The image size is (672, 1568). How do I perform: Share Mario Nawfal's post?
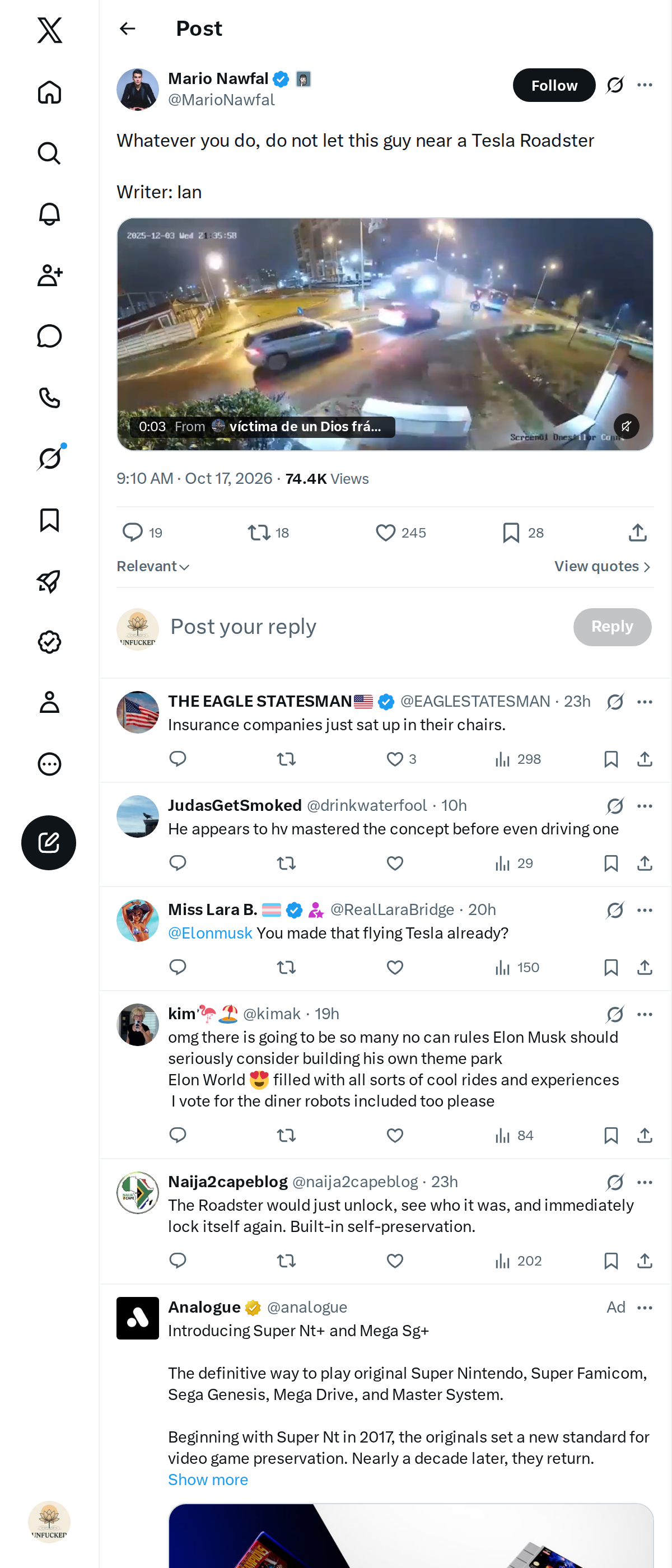pos(637,533)
